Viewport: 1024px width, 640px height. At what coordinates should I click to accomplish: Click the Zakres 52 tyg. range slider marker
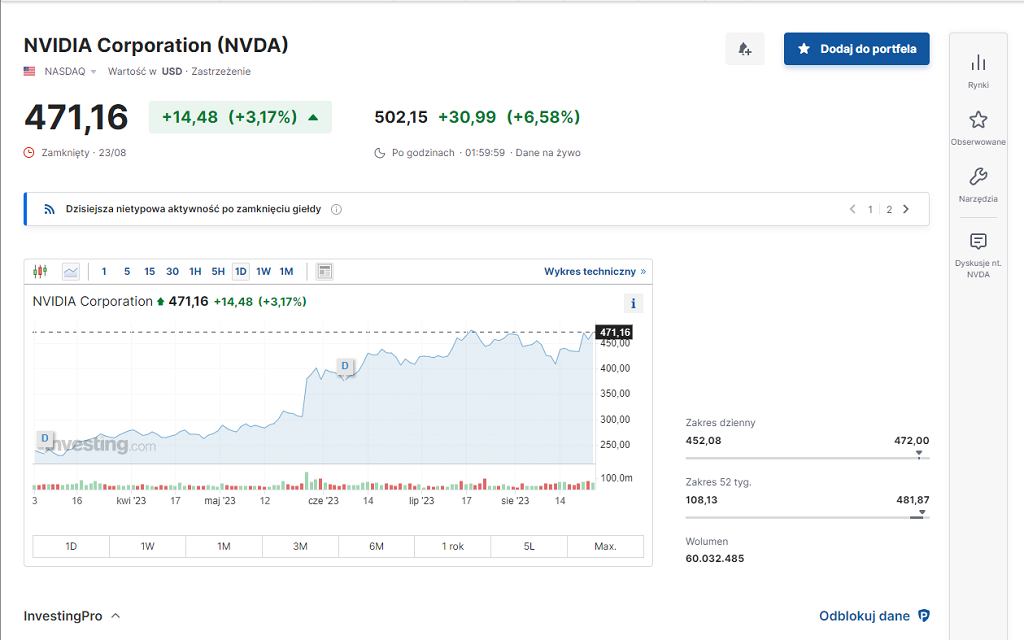(x=921, y=513)
